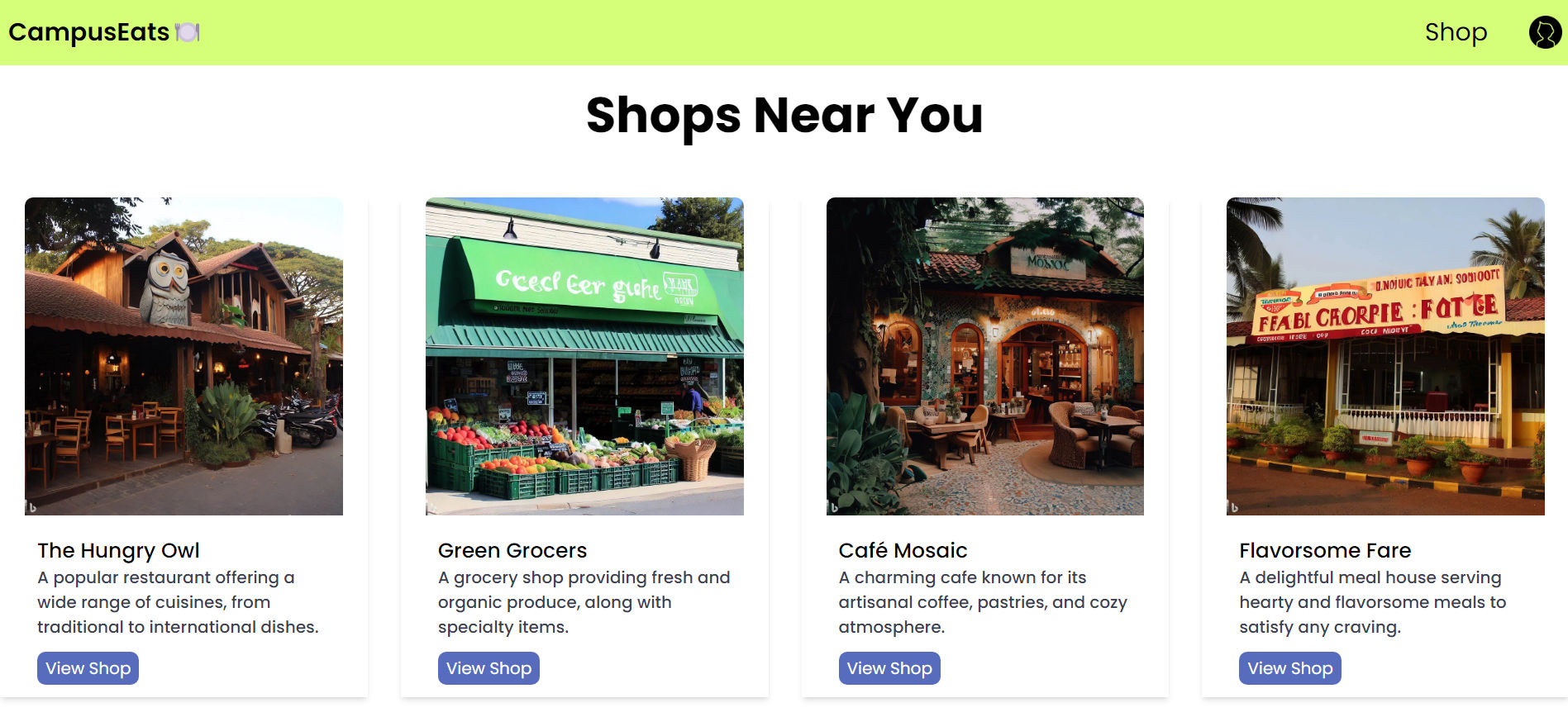
Task: Select the Green Grocers storefront photo
Action: 584,356
